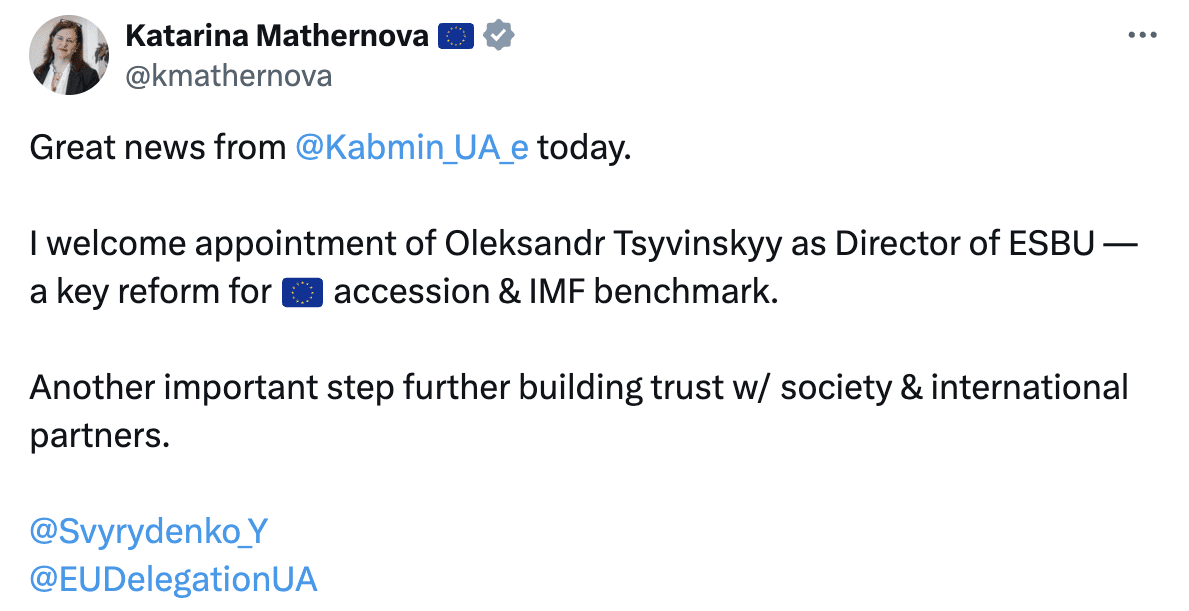Open the Katarina Mathernova display name
The height and width of the screenshot is (611, 1189).
277,36
